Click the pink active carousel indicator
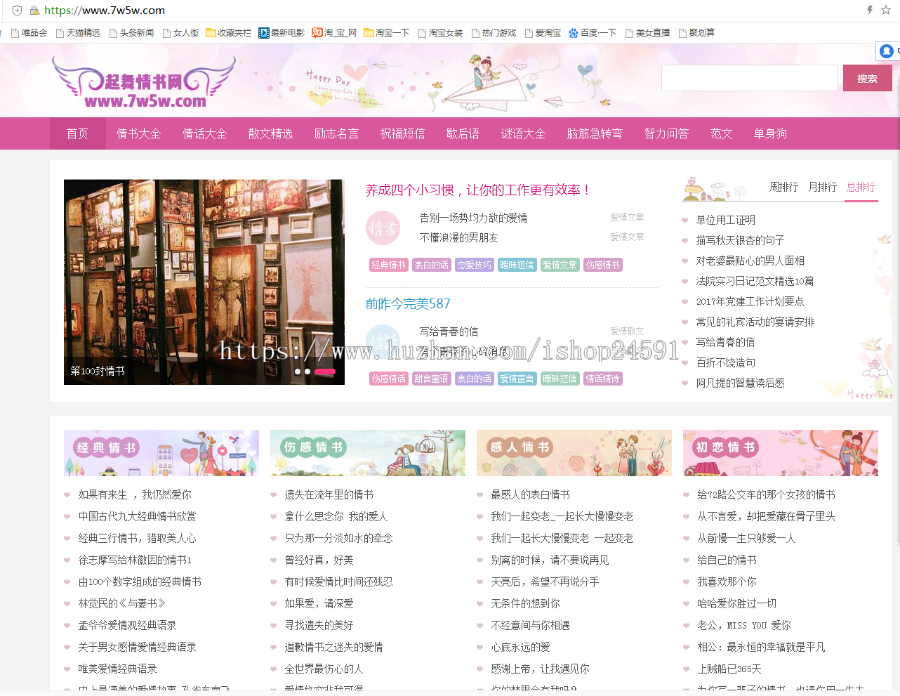 click(x=325, y=372)
